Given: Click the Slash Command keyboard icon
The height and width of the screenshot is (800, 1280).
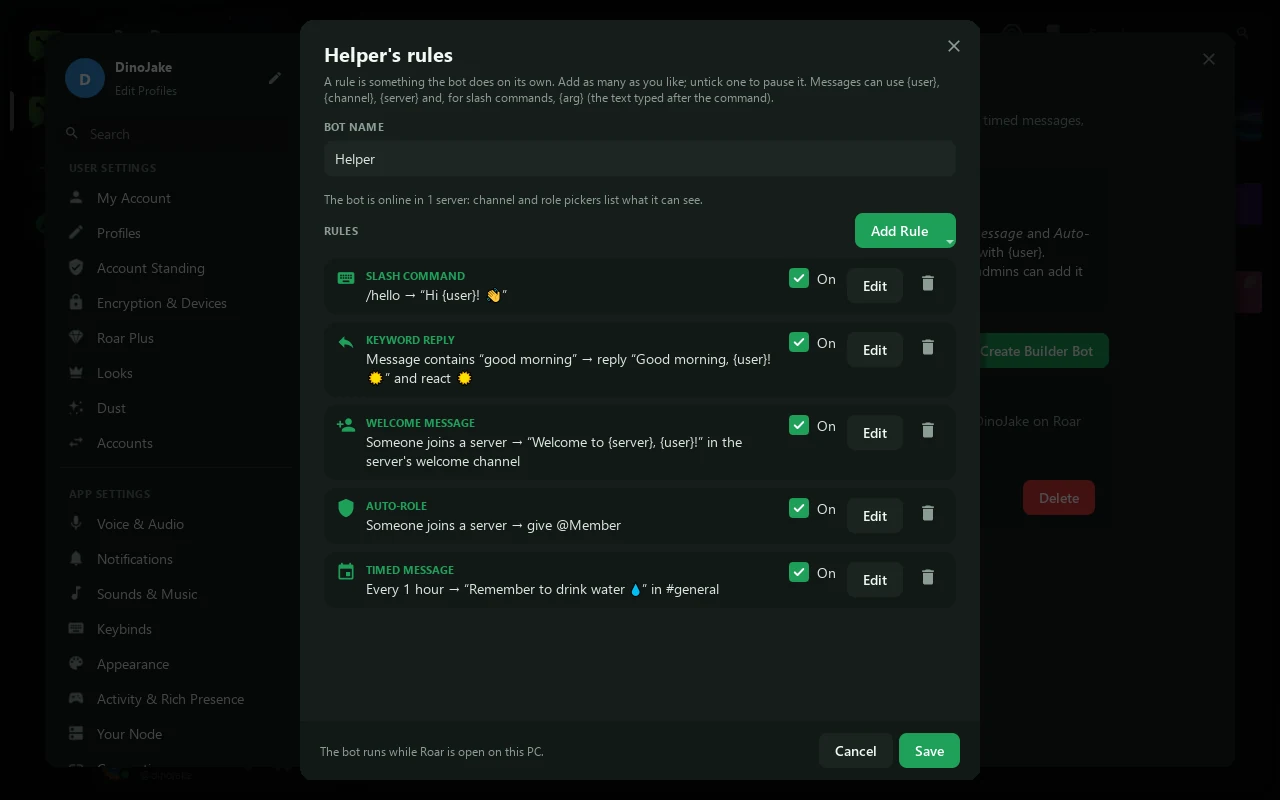Looking at the screenshot, I should coord(346,278).
